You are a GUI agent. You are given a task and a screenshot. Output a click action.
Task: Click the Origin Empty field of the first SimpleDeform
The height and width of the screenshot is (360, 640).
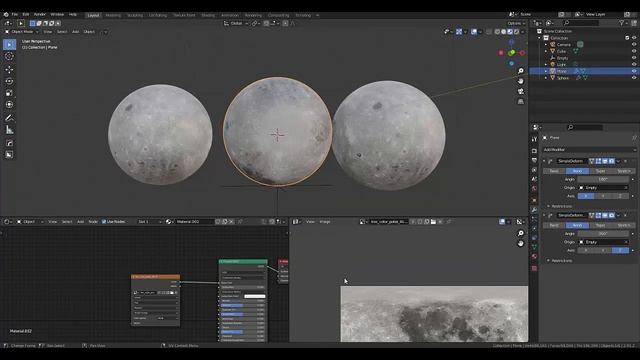[x=603, y=188]
